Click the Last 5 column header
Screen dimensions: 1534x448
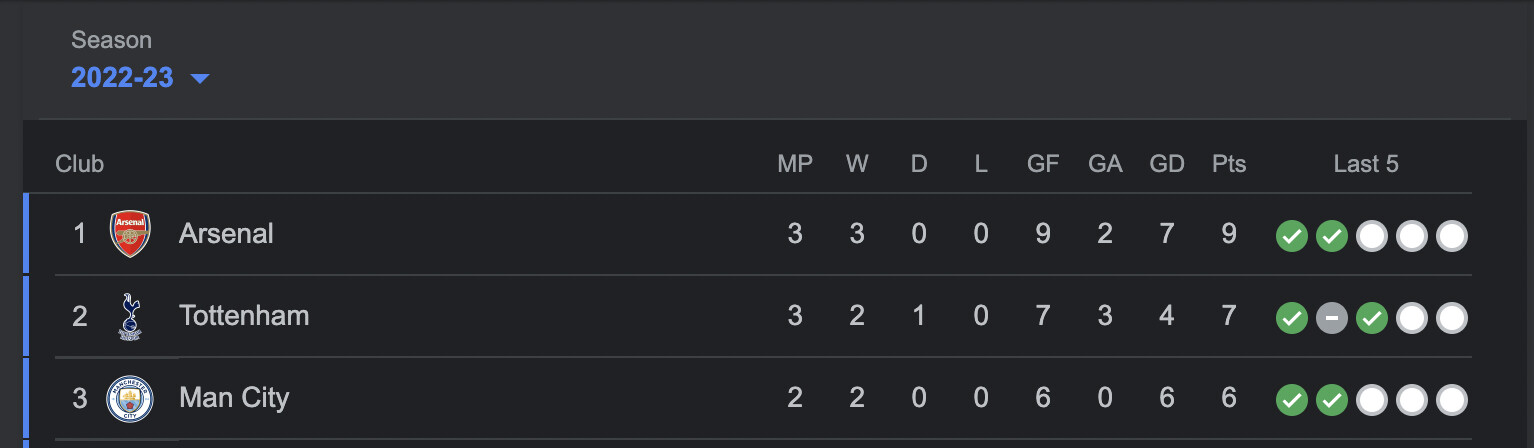point(1366,164)
